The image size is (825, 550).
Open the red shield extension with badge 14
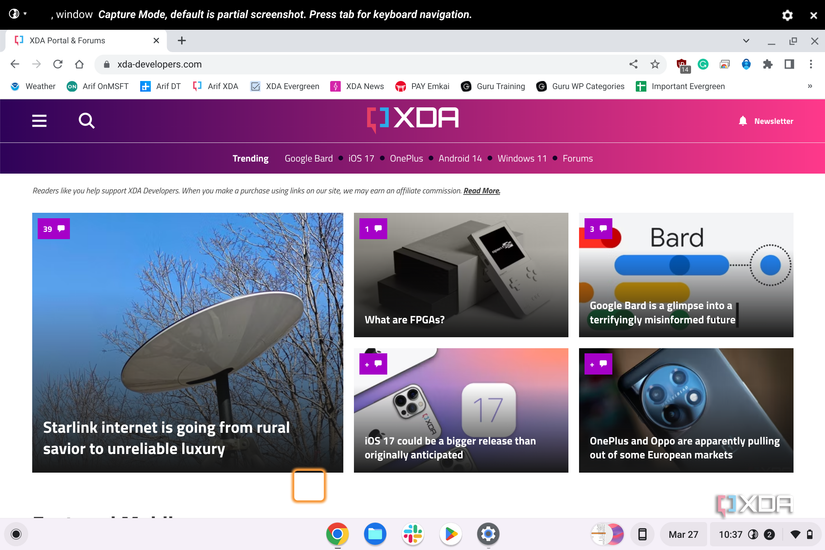(x=682, y=65)
